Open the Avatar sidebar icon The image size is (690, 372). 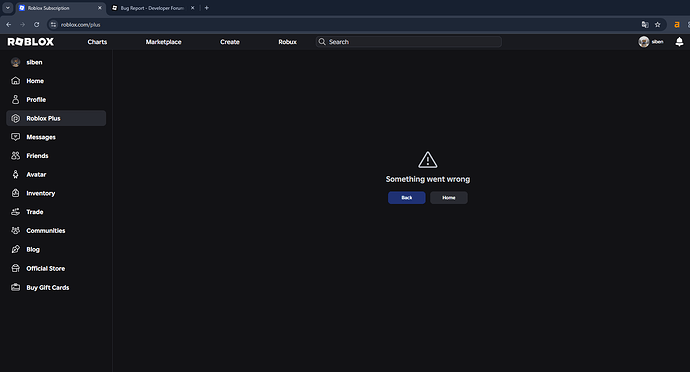[15, 174]
